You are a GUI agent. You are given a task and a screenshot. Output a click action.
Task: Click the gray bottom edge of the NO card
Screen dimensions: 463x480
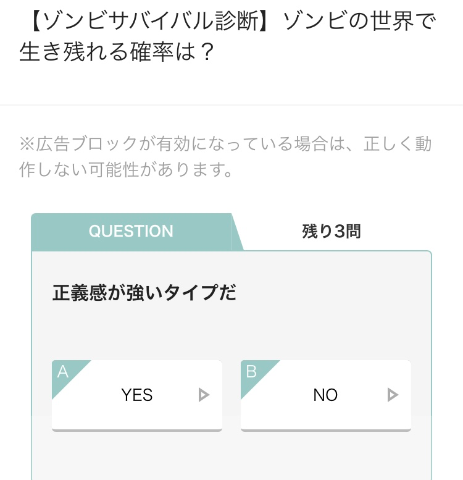326,430
